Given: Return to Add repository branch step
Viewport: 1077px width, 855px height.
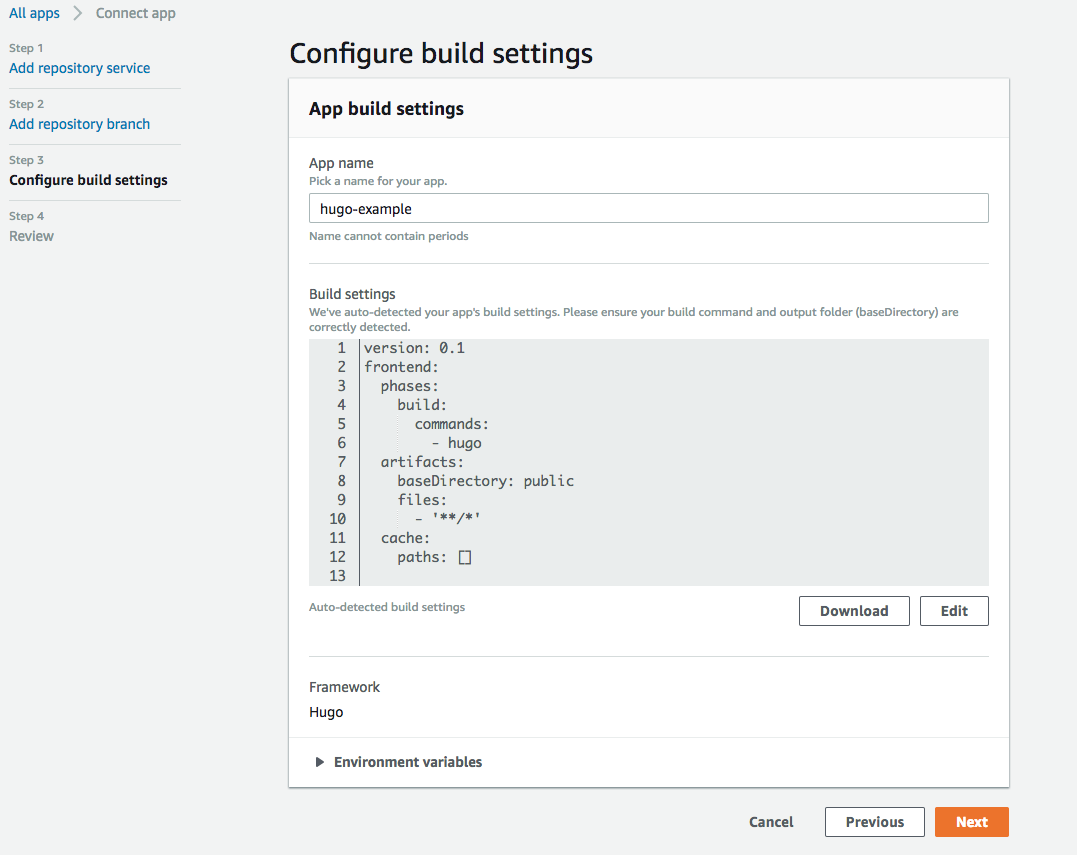Looking at the screenshot, I should pyautogui.click(x=80, y=124).
